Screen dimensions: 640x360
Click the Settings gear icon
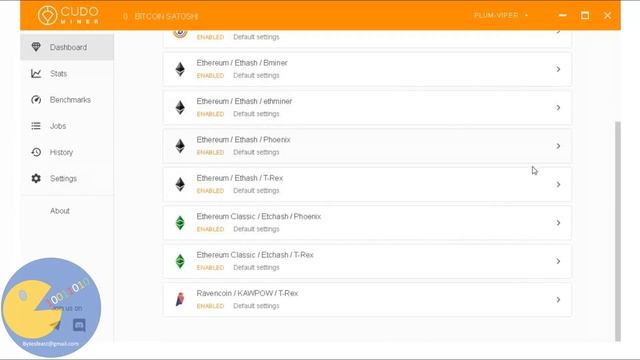[36, 178]
